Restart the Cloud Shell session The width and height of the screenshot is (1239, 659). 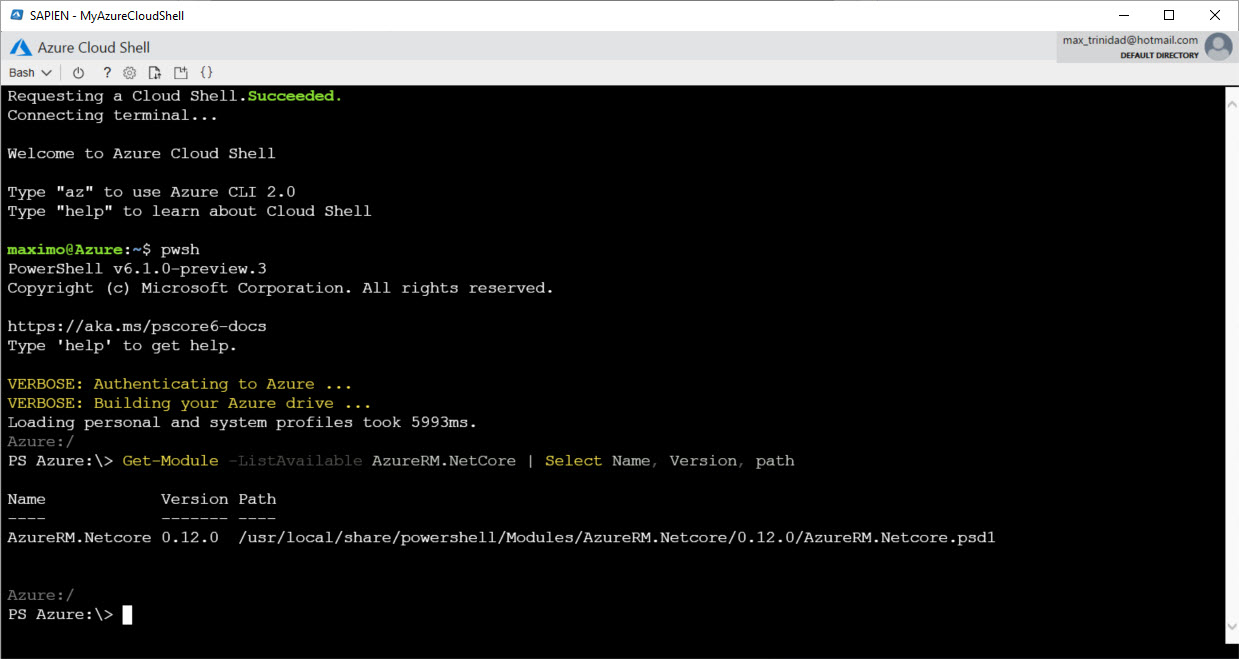[x=78, y=72]
